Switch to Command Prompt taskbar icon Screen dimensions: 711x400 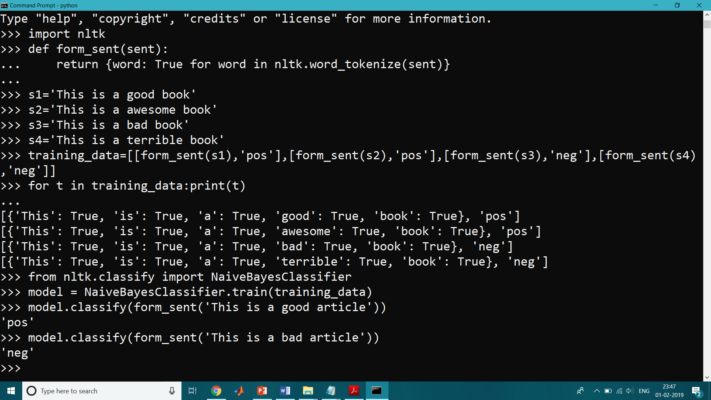(378, 391)
